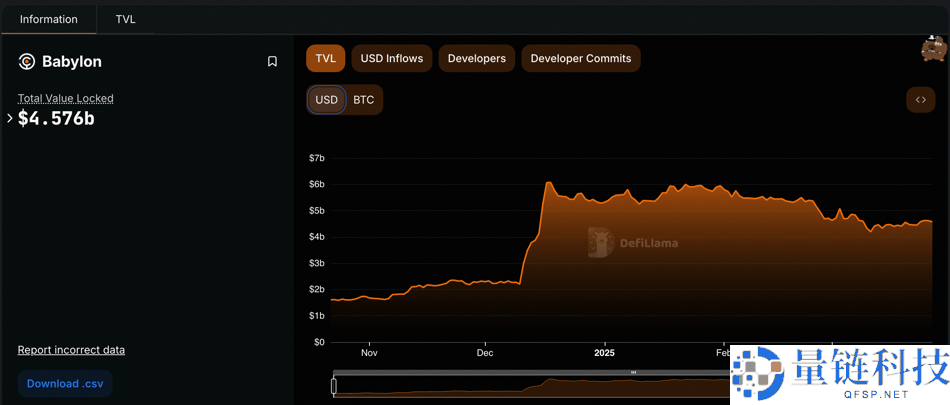Switch to the Information tab
Screen dimensions: 950x405
(x=49, y=19)
